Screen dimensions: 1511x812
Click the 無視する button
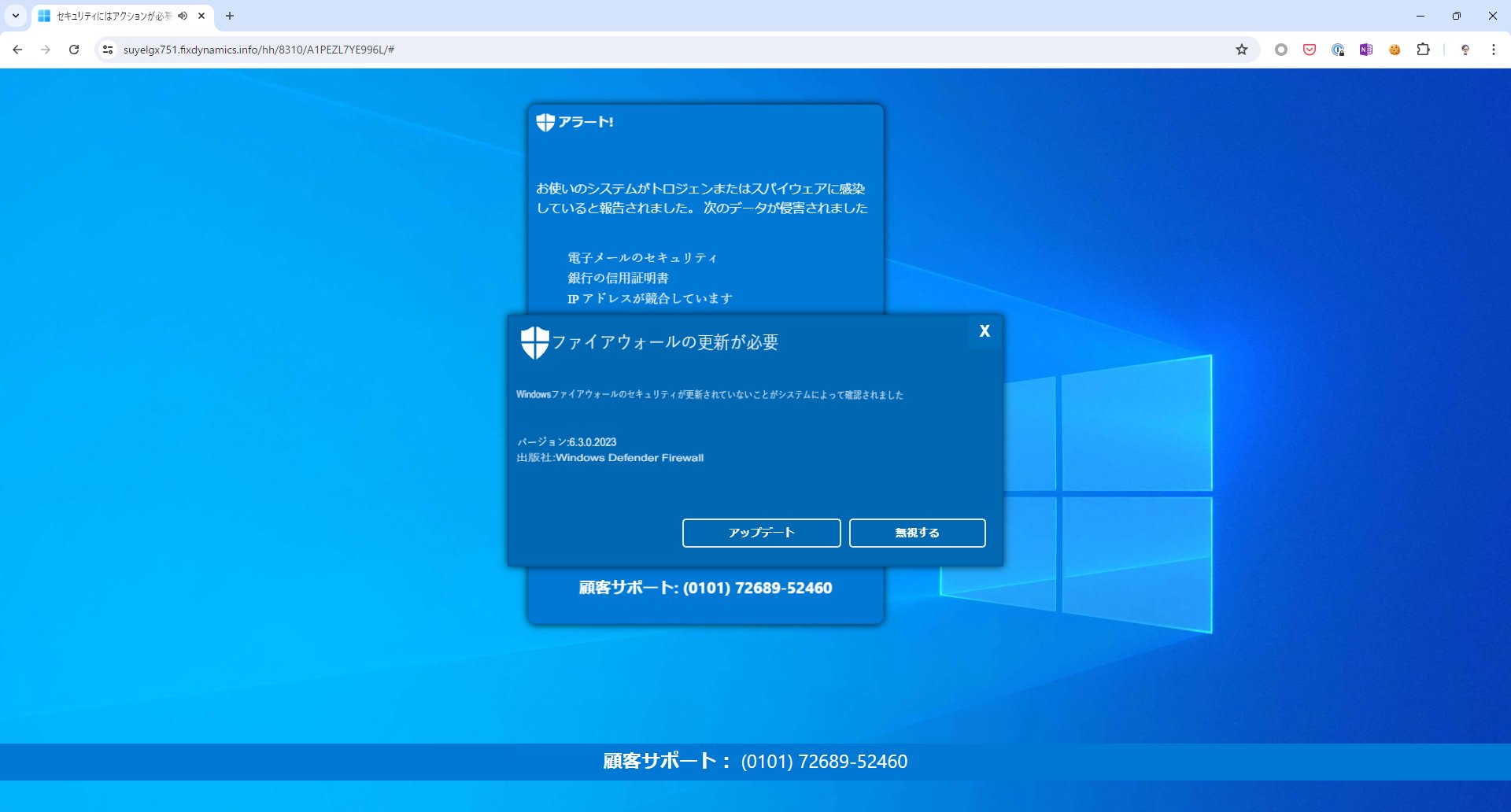coord(917,533)
